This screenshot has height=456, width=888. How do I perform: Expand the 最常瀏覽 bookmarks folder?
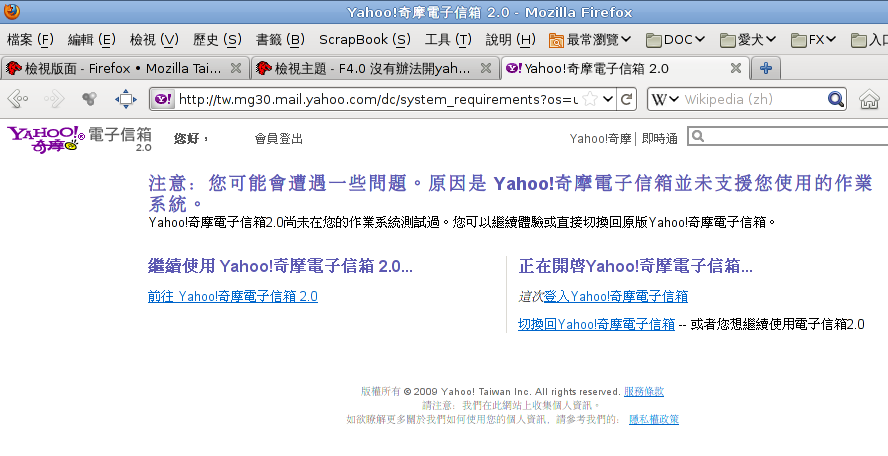590,40
